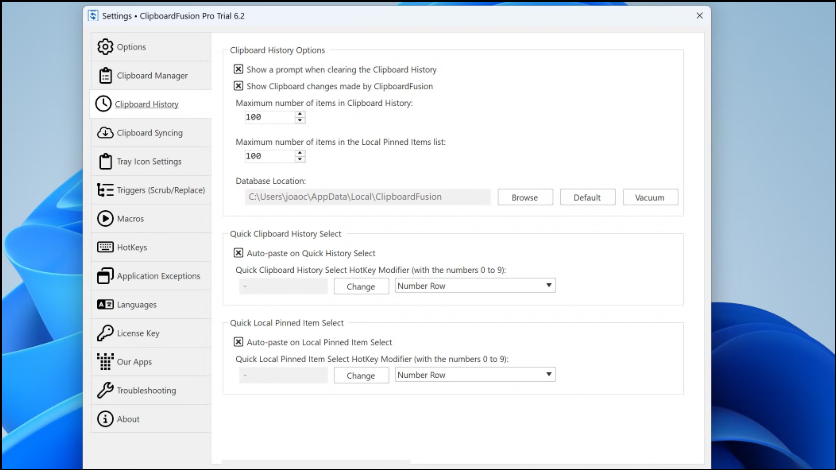Image resolution: width=836 pixels, height=470 pixels.
Task: Open Application Exceptions page
Action: (151, 275)
